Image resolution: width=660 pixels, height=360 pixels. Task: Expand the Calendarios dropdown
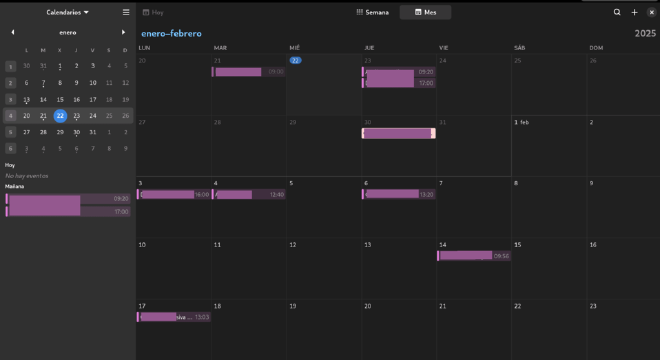click(x=67, y=12)
